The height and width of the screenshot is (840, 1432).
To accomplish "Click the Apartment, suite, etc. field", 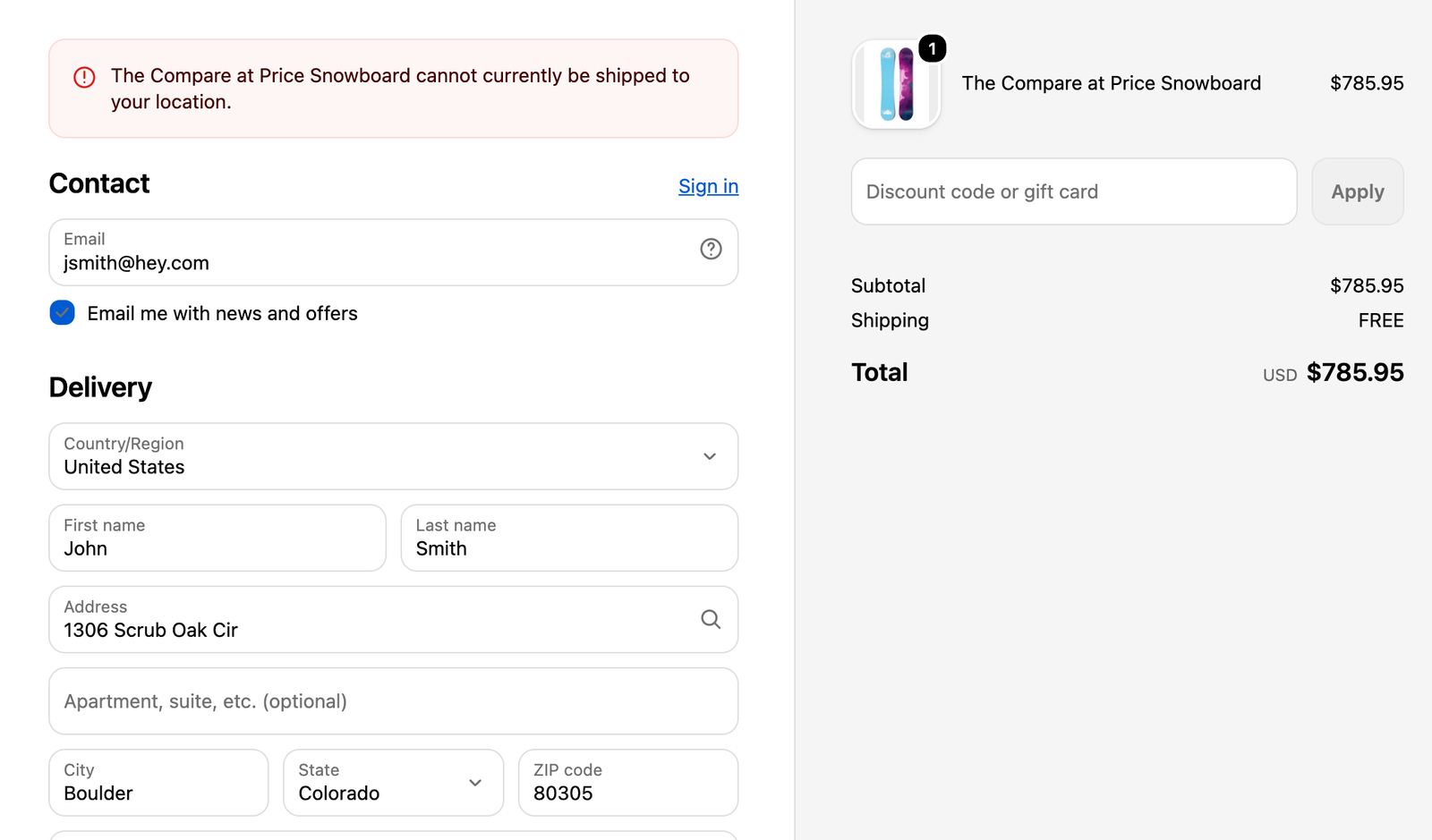I will pos(394,701).
